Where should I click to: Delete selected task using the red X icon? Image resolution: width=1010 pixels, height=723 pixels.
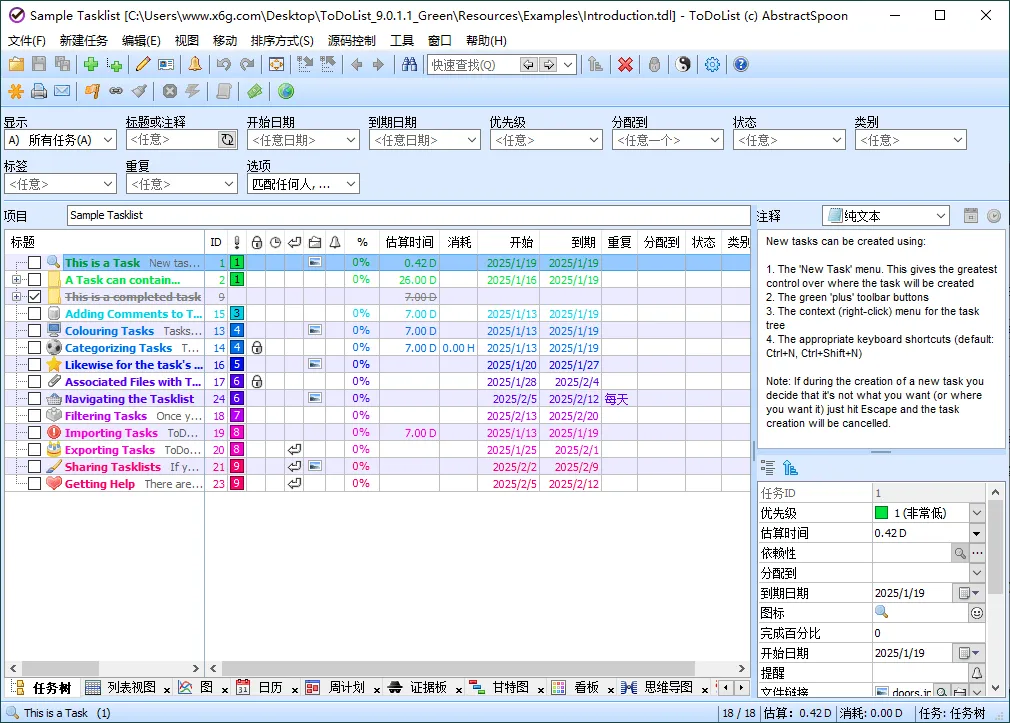tap(625, 64)
